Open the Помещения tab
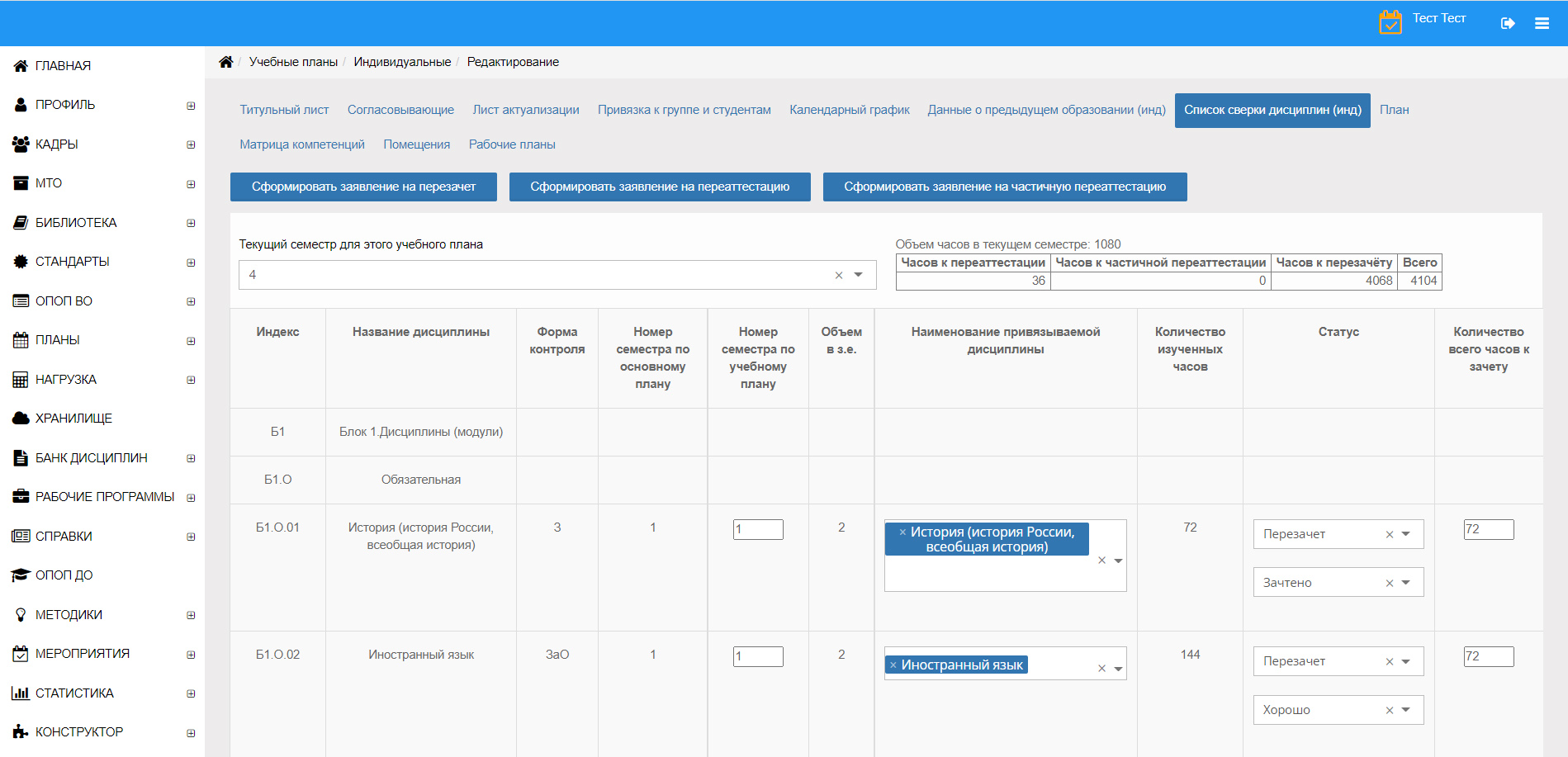The width and height of the screenshot is (1568, 757). tap(417, 144)
